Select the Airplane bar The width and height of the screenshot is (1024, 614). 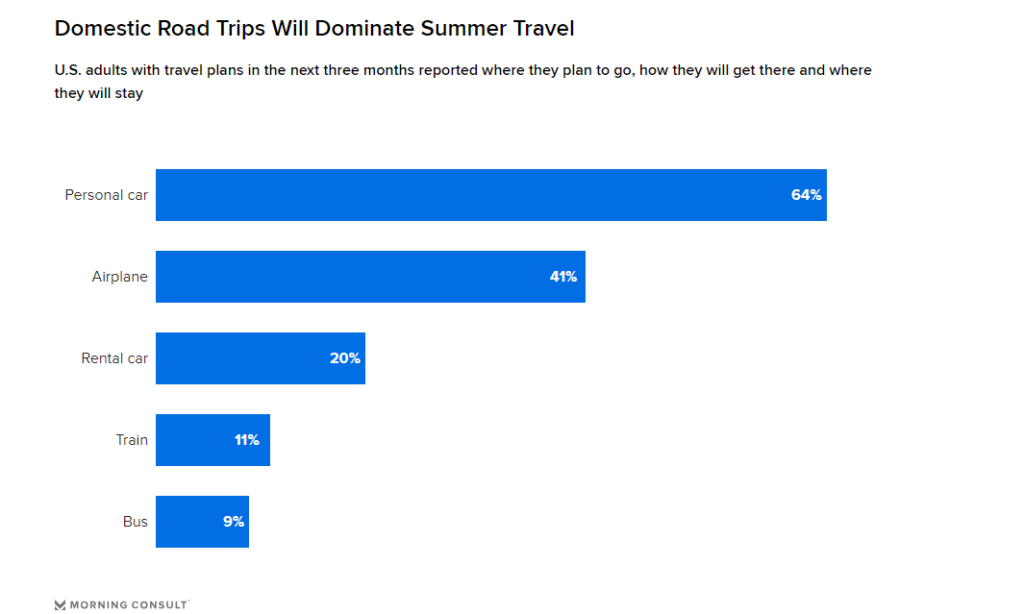(370, 276)
